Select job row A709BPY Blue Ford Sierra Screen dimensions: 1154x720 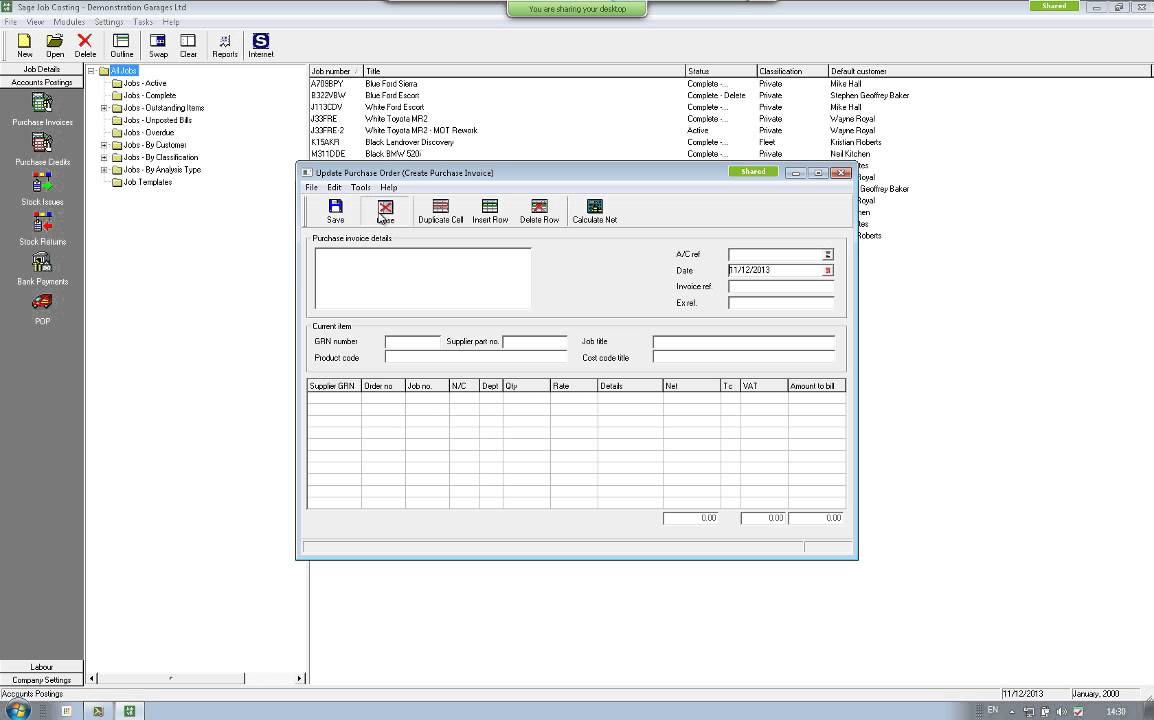tap(730, 84)
